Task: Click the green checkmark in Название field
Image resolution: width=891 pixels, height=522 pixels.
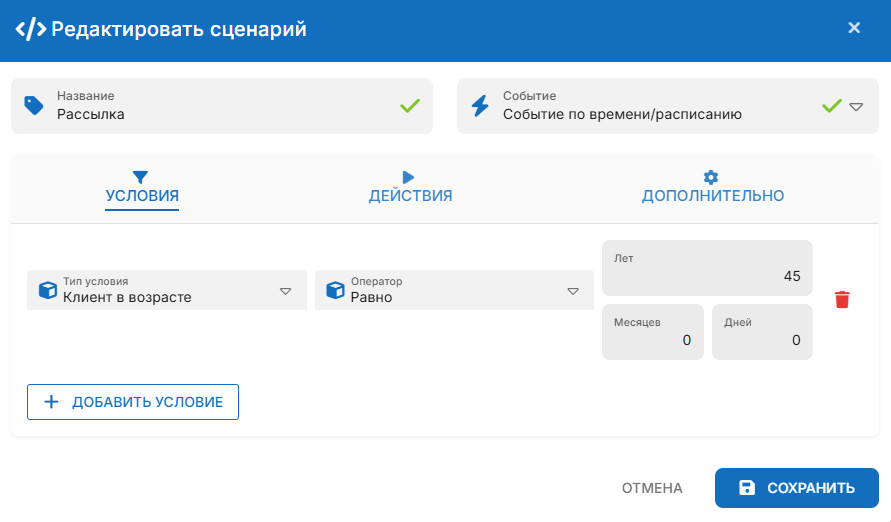Action: pos(410,105)
